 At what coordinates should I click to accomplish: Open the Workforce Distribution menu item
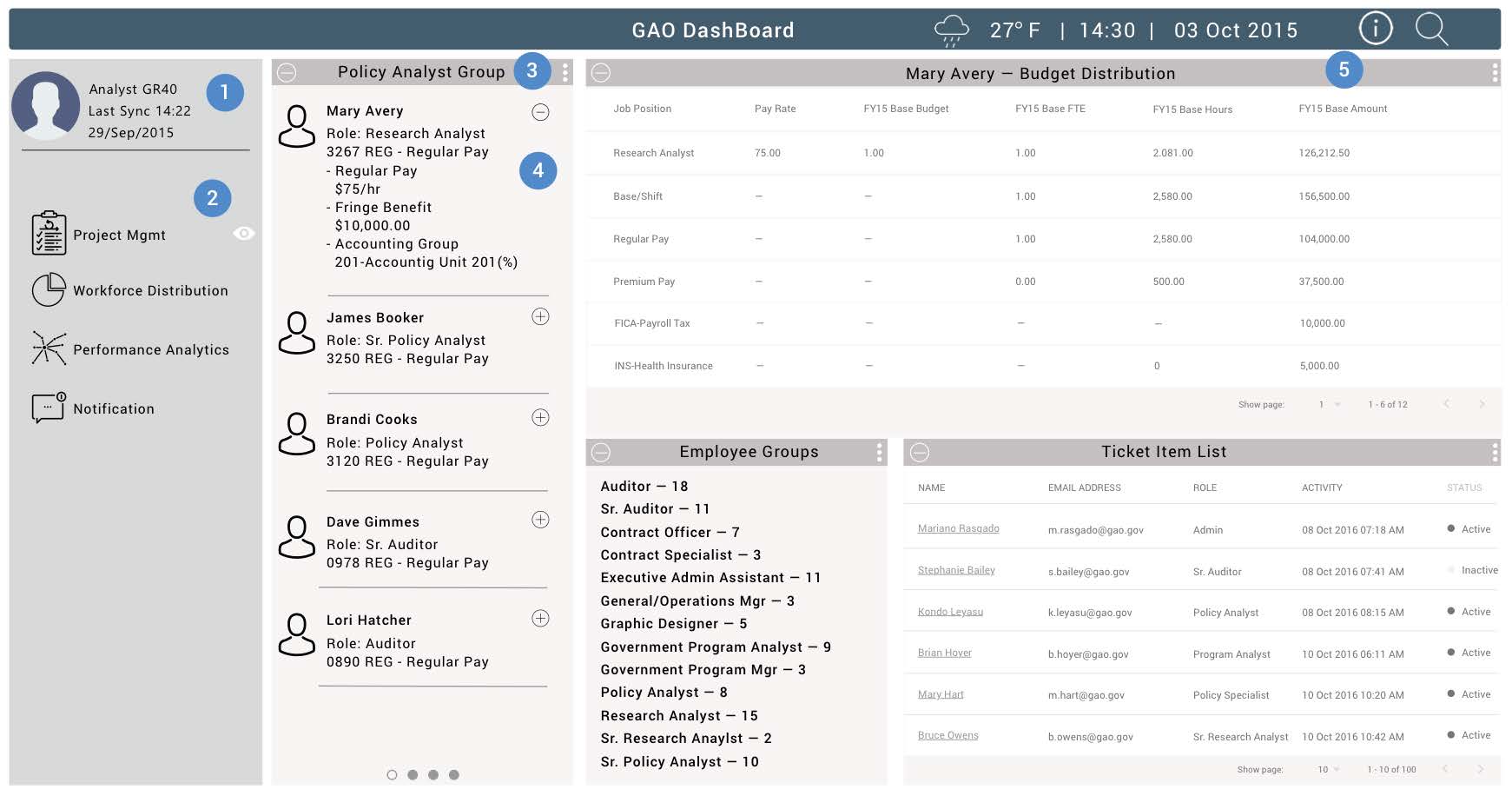tap(150, 291)
